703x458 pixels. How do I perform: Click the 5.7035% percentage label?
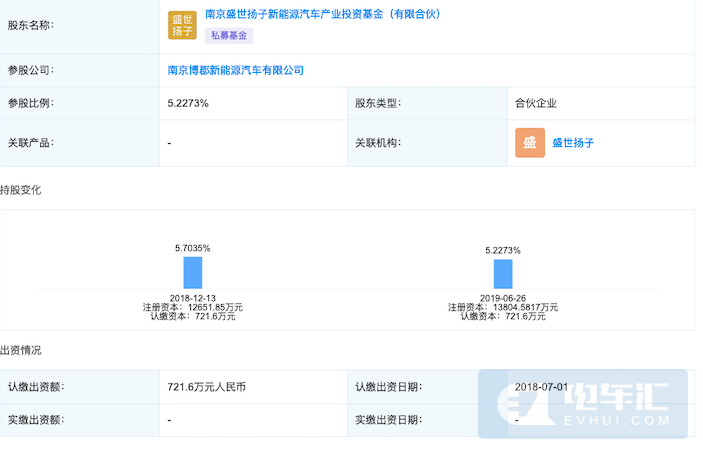click(x=193, y=248)
